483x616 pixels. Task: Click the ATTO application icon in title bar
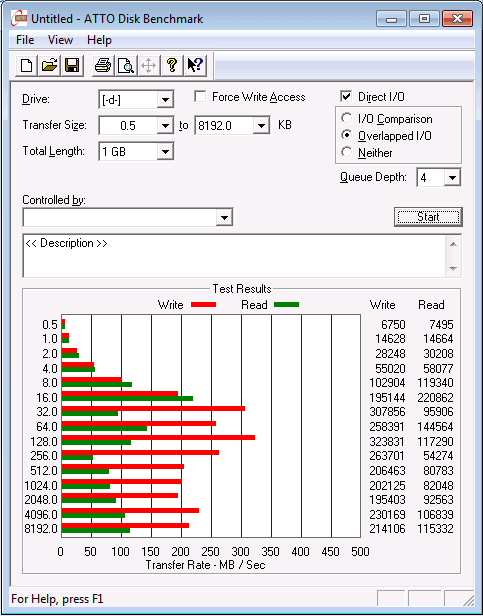point(19,18)
